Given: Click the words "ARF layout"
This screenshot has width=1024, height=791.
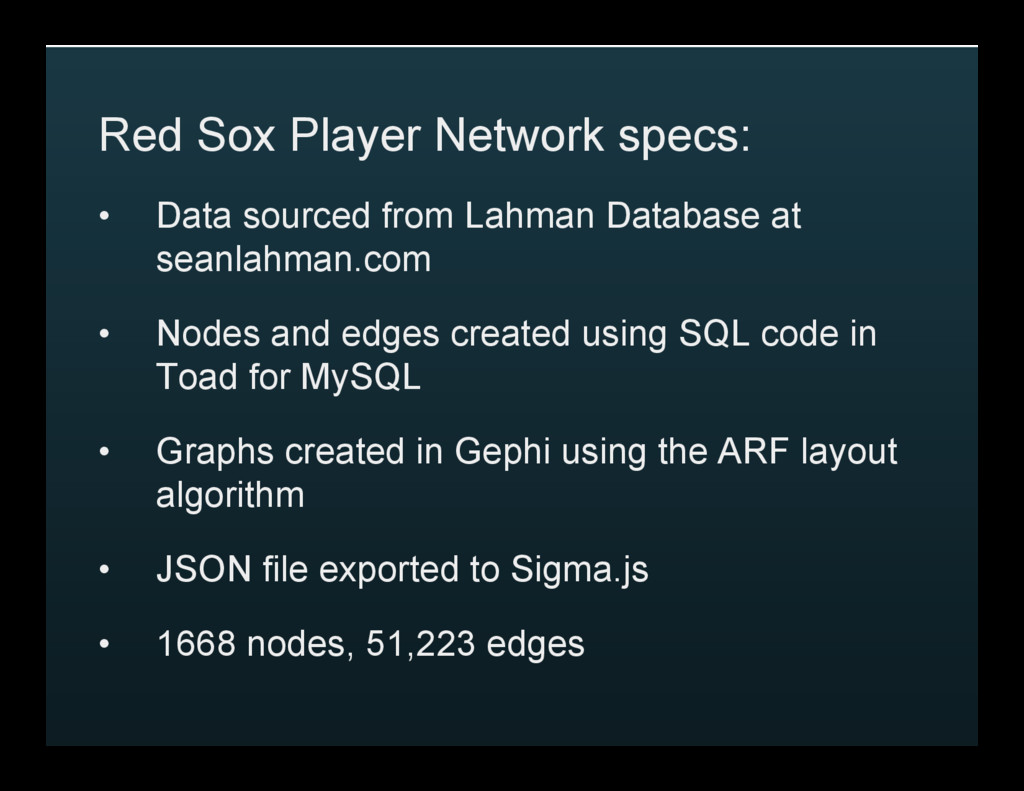Looking at the screenshot, I should click(807, 452).
